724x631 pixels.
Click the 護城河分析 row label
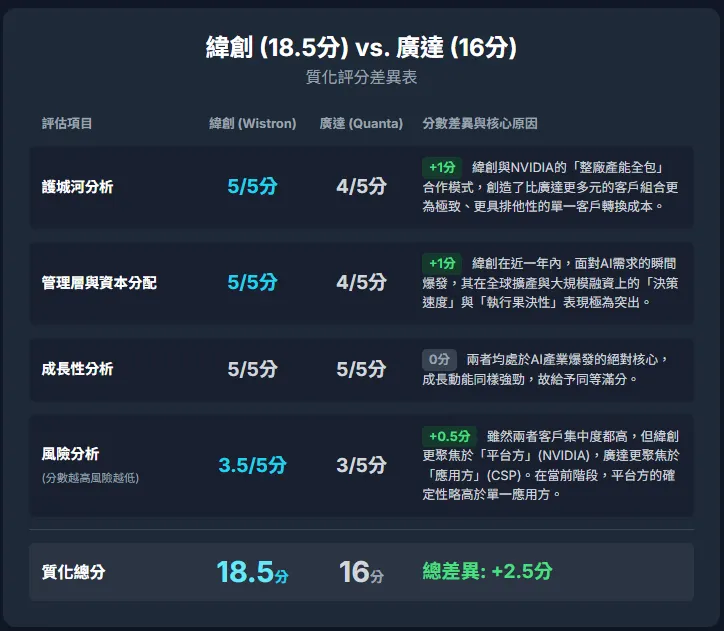(x=77, y=186)
